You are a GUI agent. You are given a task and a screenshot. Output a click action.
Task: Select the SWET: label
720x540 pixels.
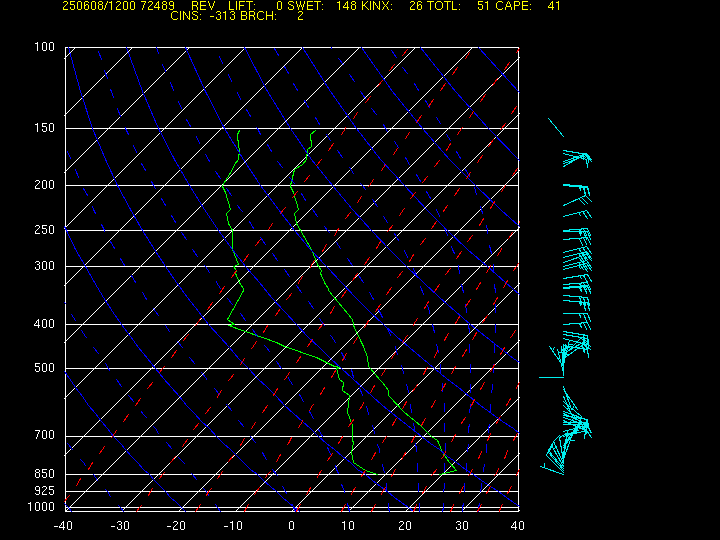click(x=305, y=6)
